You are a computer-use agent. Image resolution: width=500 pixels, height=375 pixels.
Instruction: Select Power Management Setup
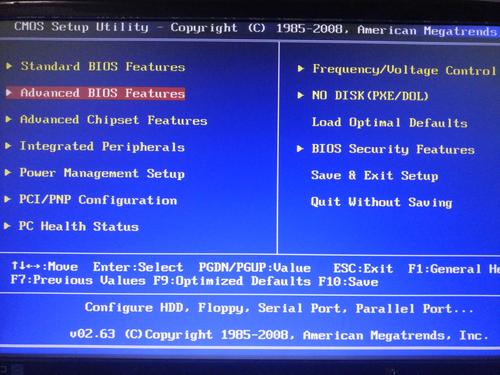(102, 173)
